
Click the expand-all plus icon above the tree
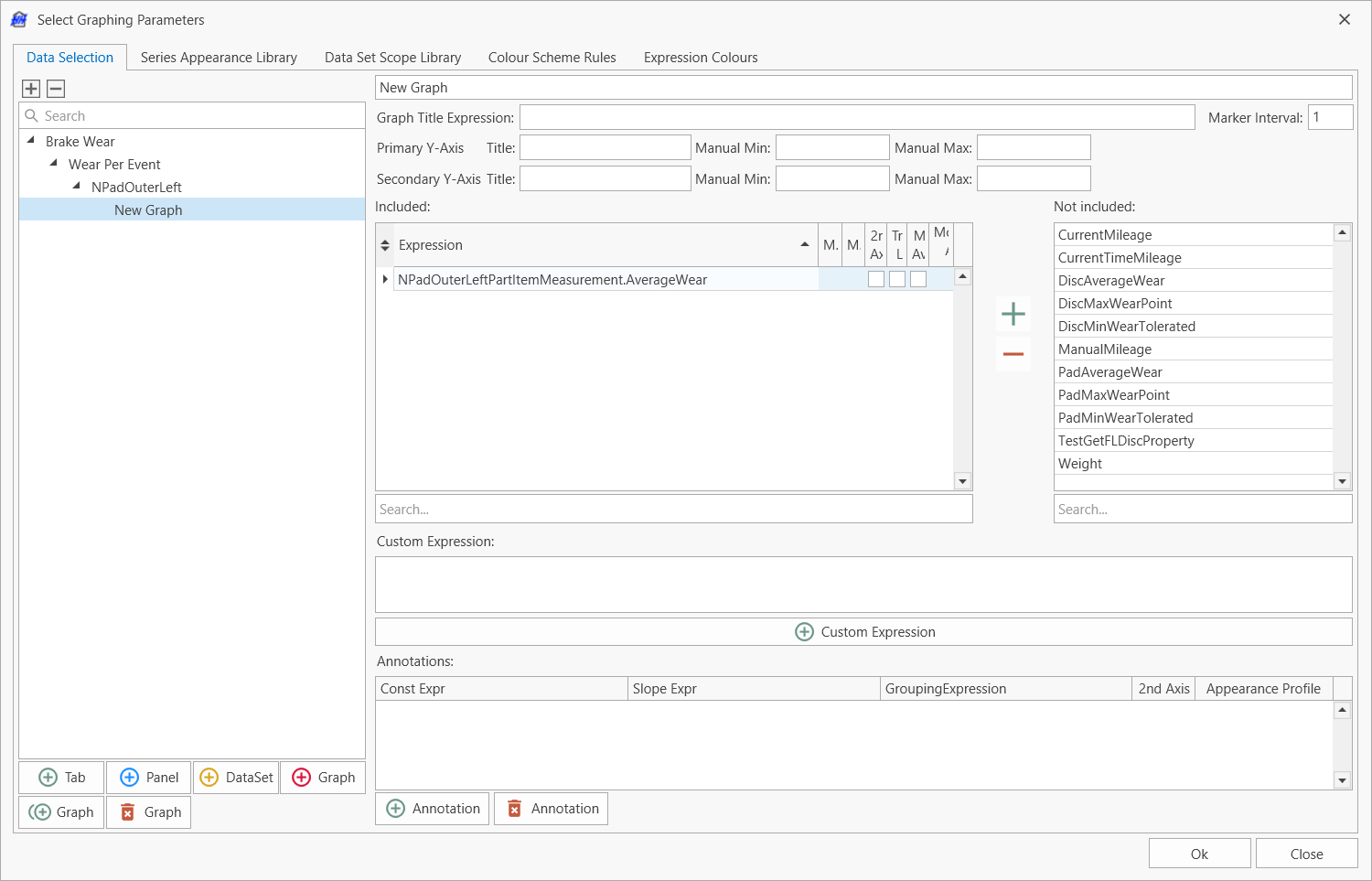pyautogui.click(x=31, y=89)
